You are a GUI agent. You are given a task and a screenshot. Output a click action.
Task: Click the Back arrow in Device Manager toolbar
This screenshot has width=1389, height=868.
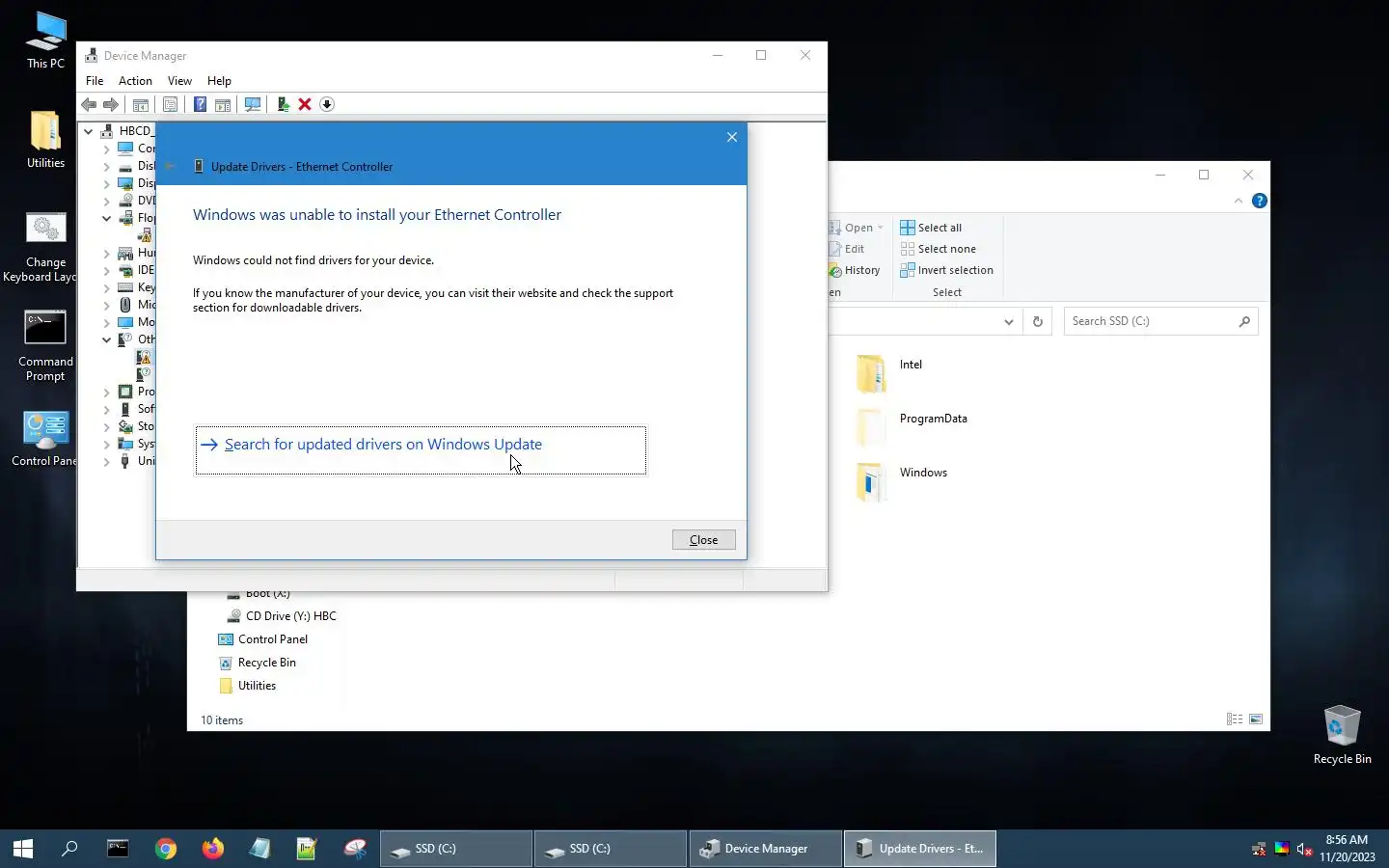(x=89, y=104)
